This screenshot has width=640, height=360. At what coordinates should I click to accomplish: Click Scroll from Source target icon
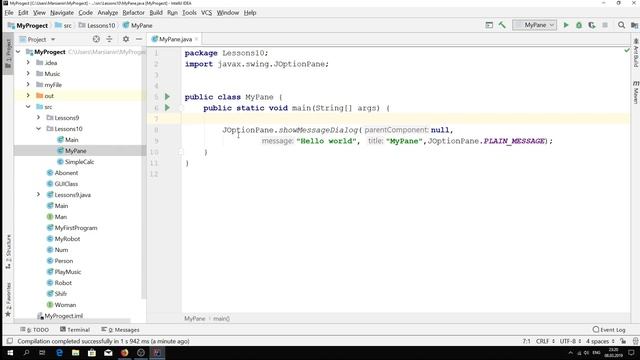pyautogui.click(x=96, y=39)
